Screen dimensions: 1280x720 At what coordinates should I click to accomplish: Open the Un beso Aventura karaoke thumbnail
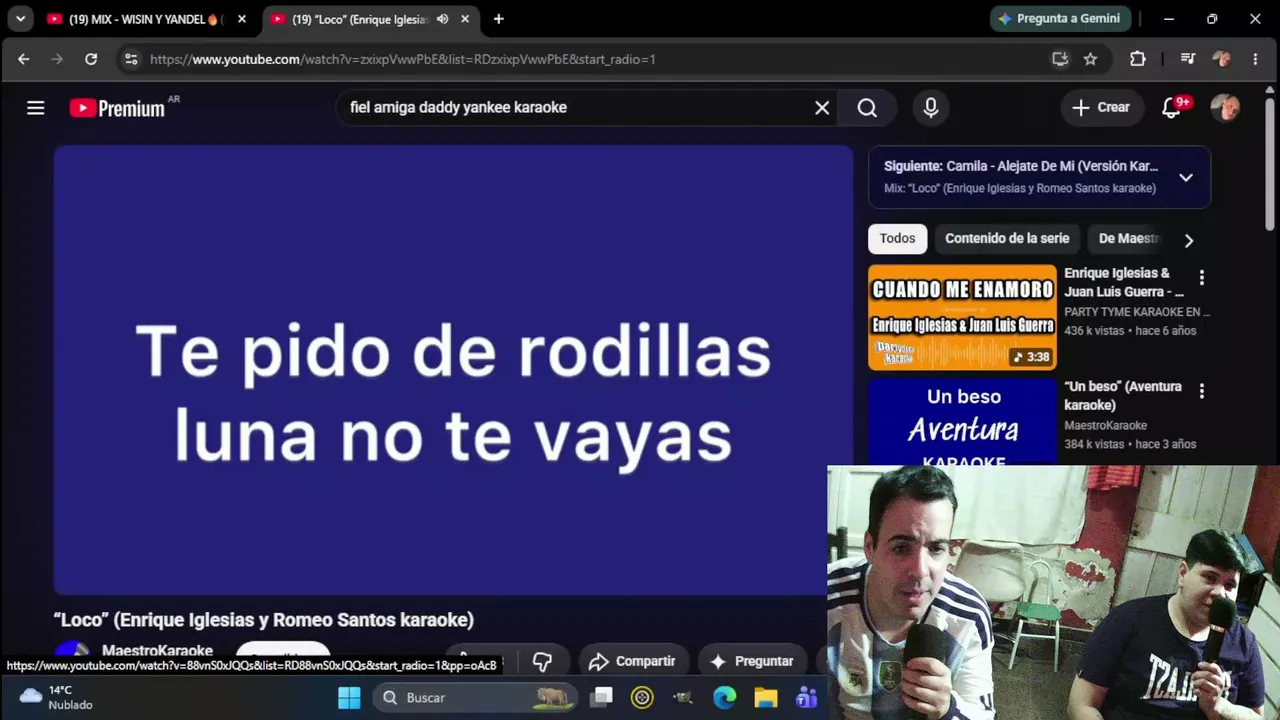coord(962,422)
